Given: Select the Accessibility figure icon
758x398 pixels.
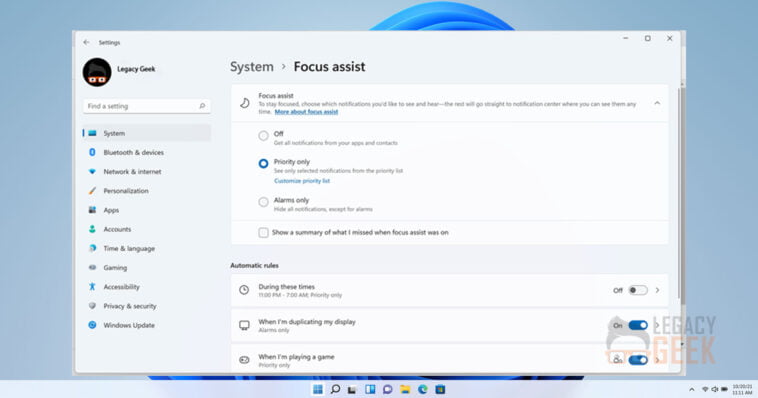Looking at the screenshot, I should [x=92, y=287].
